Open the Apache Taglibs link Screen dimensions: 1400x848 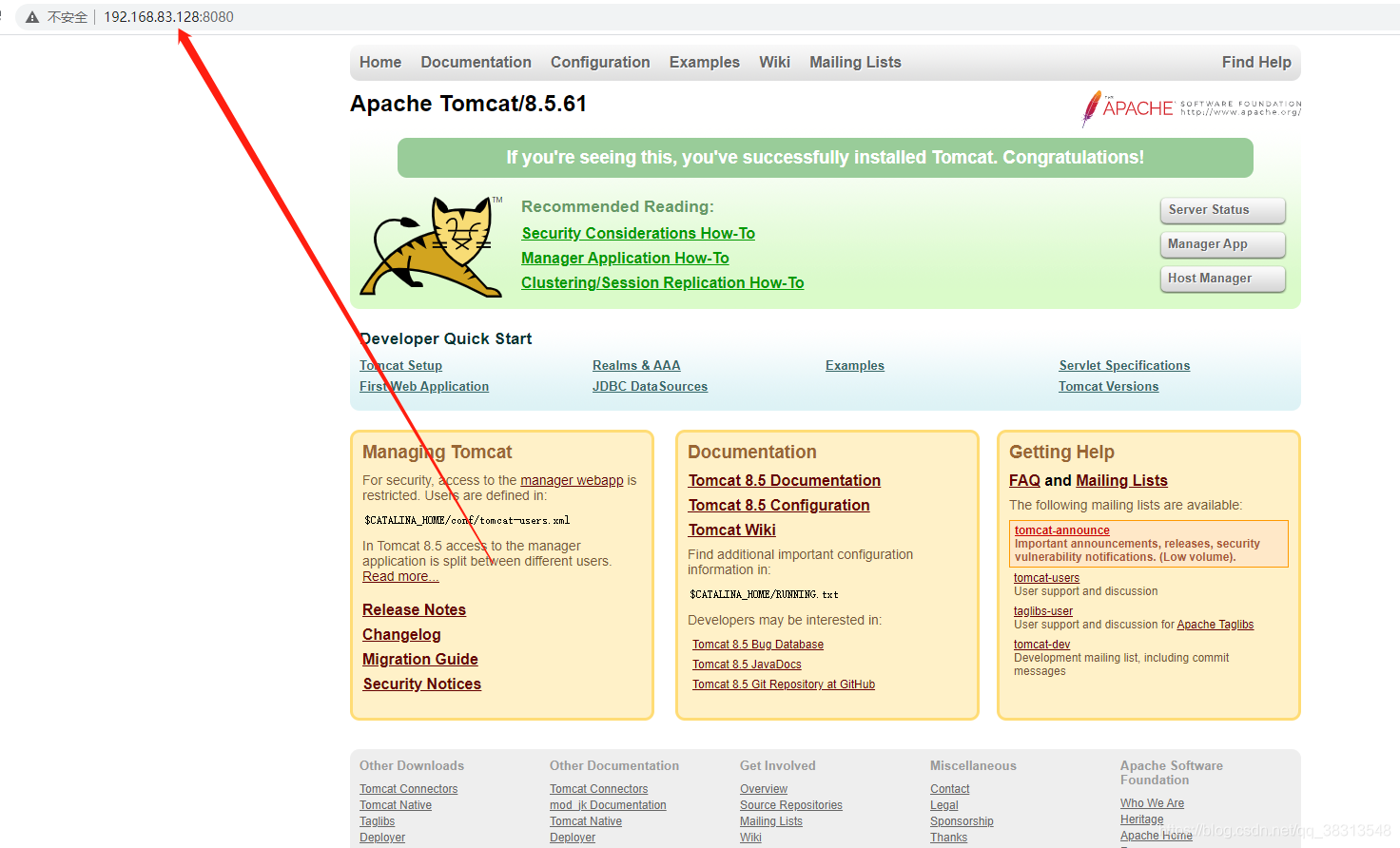click(1215, 625)
